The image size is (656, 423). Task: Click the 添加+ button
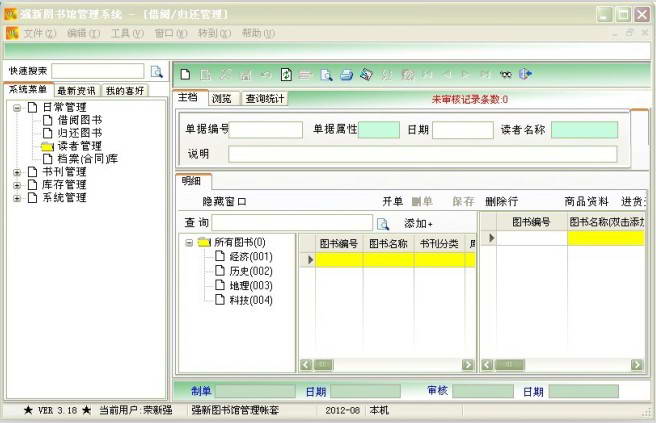point(418,223)
